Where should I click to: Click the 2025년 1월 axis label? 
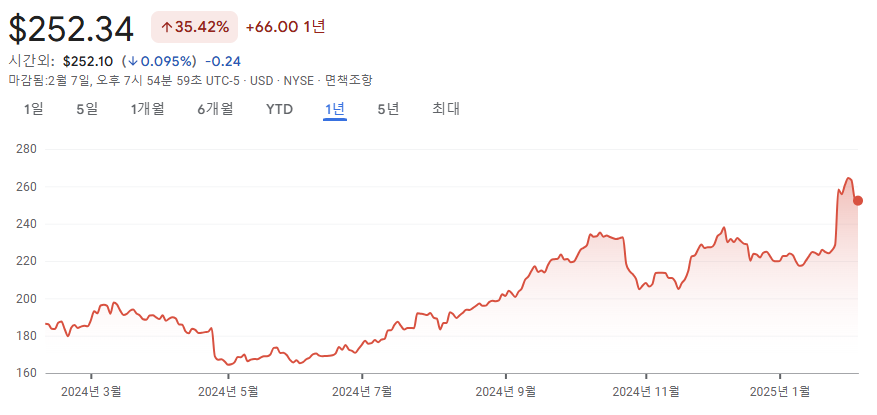click(x=780, y=392)
